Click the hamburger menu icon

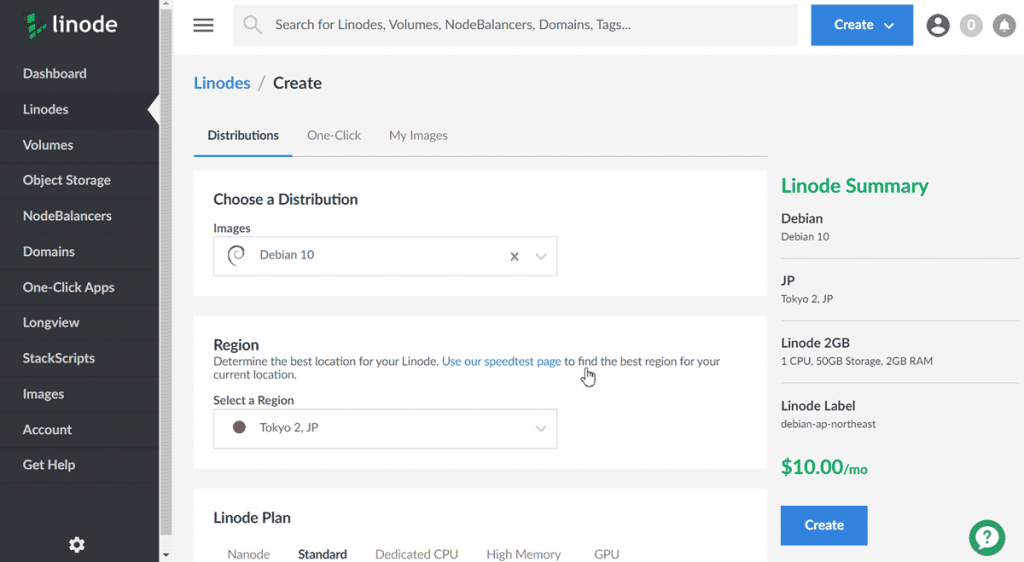203,25
